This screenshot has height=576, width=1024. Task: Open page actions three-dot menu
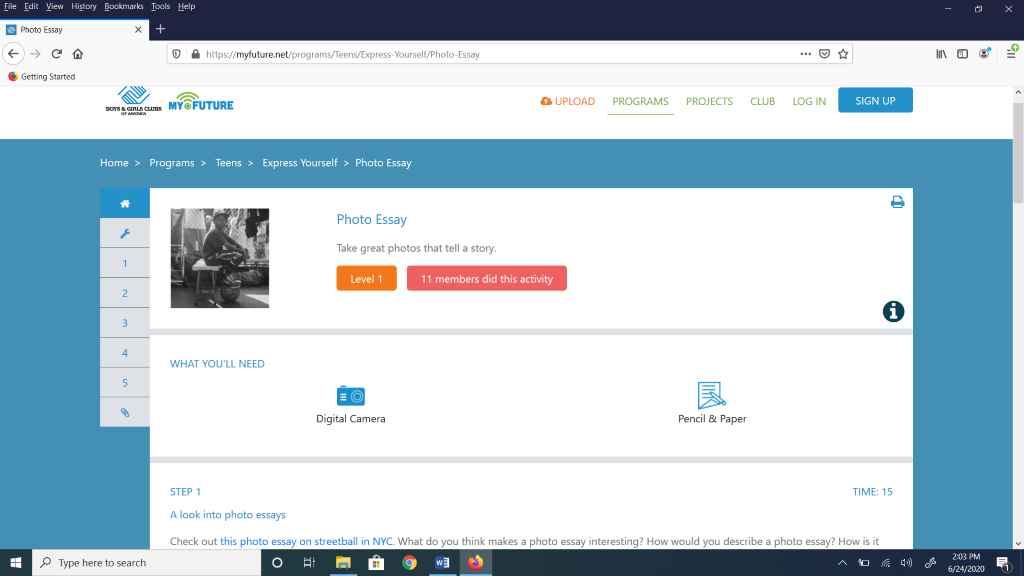tap(805, 54)
